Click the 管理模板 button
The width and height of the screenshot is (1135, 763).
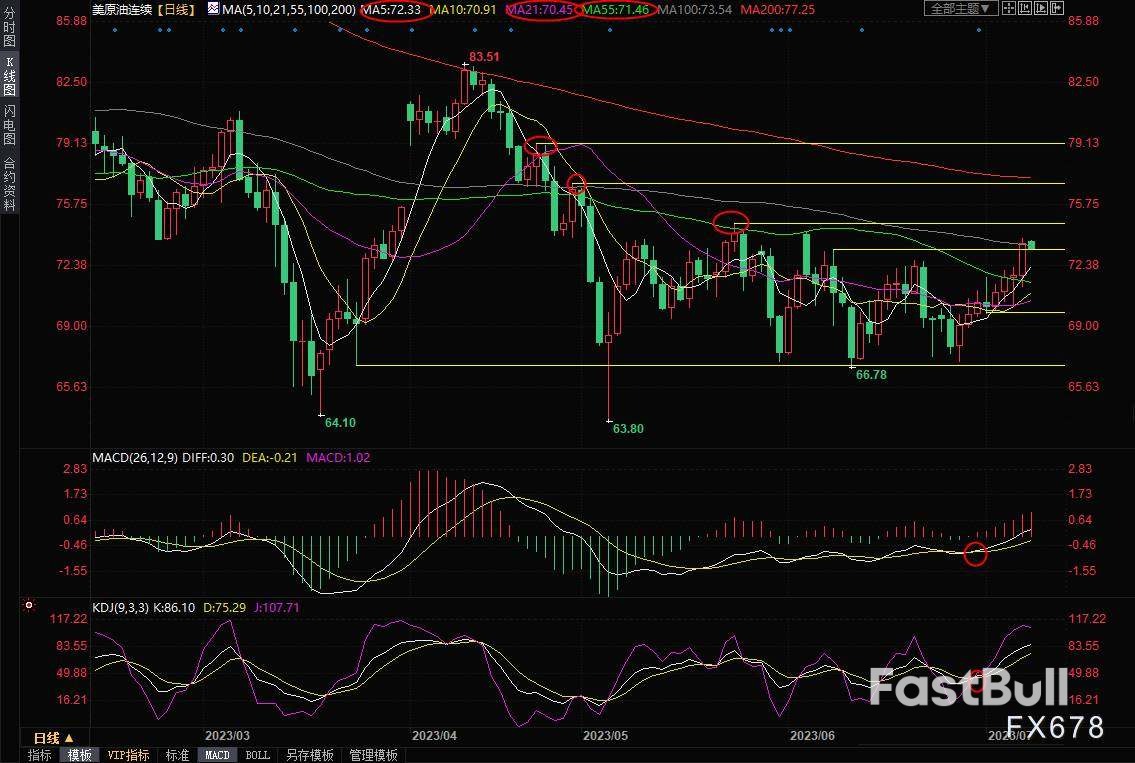373,755
